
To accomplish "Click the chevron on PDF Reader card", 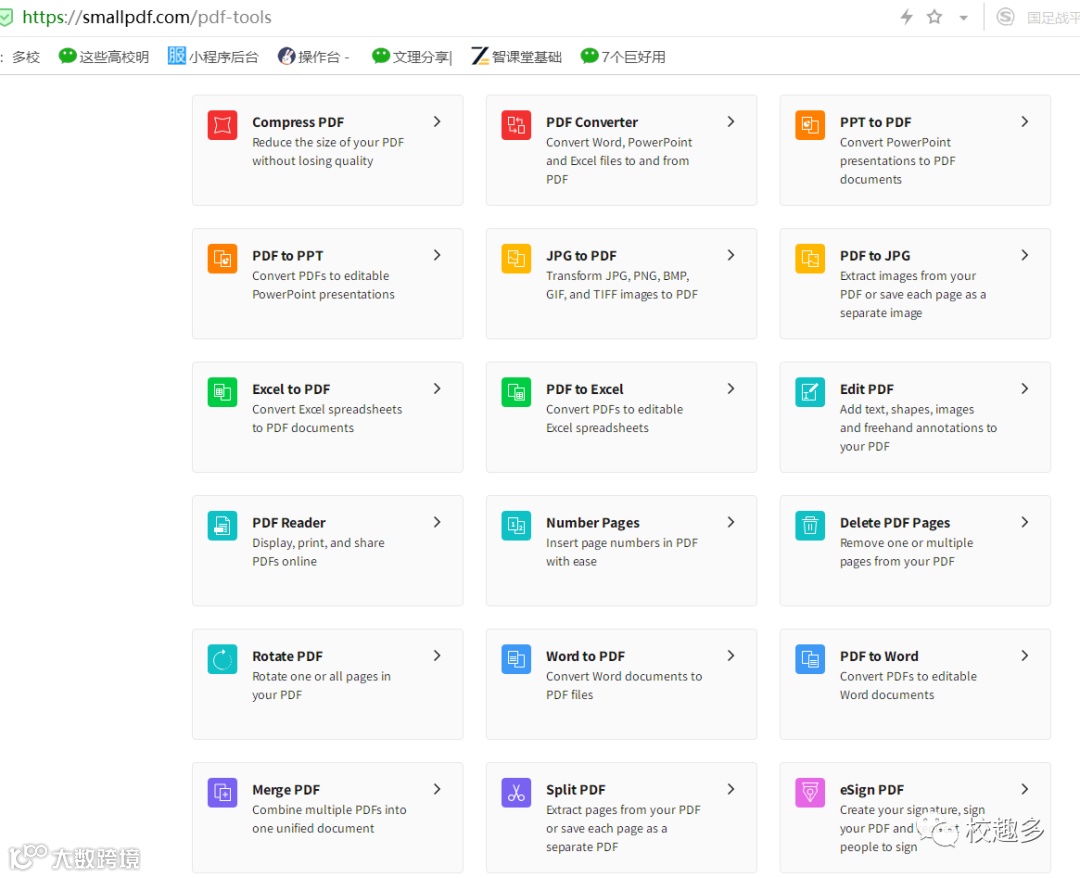I will point(437,523).
